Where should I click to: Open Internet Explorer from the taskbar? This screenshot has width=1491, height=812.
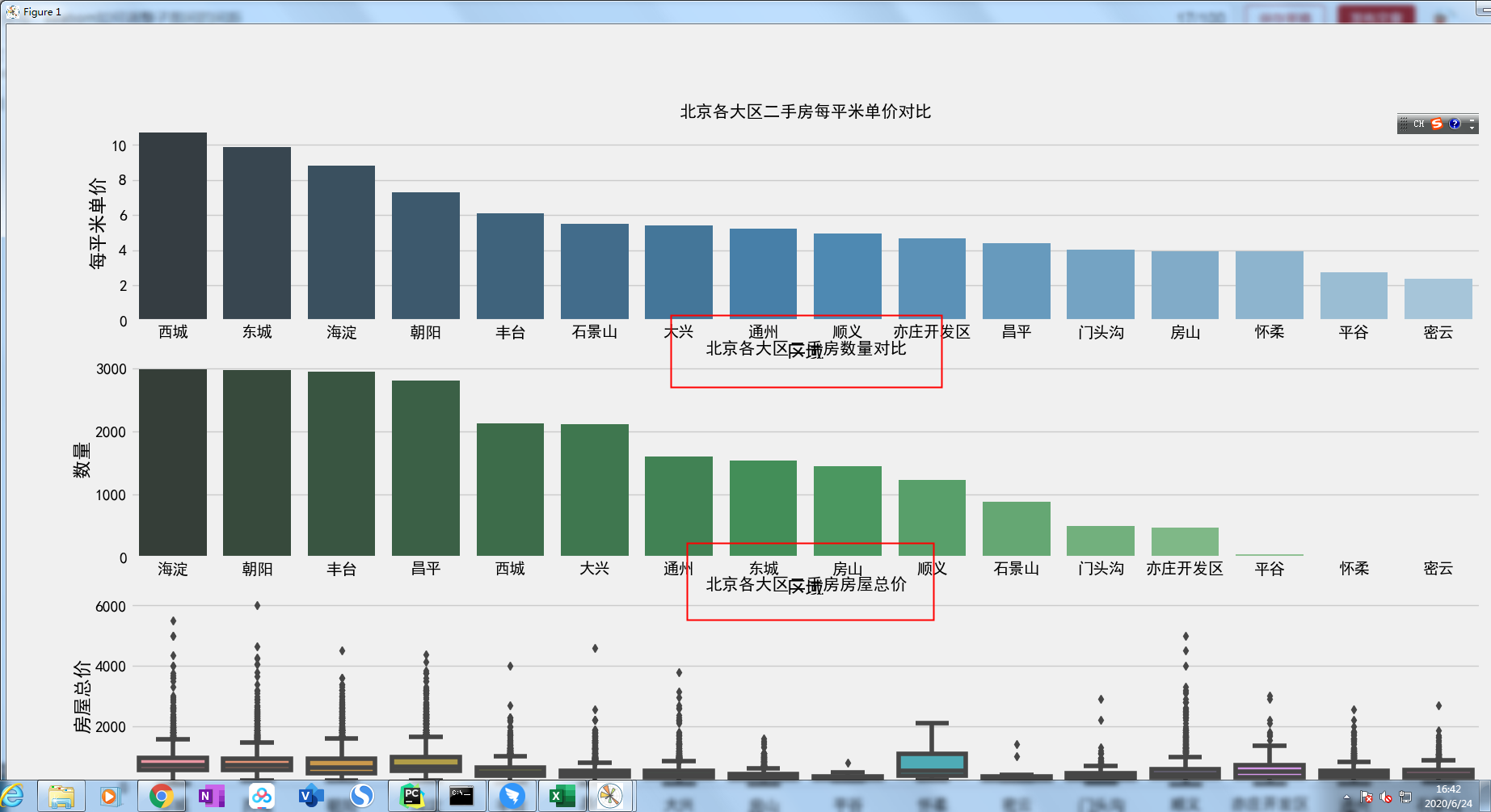13,797
